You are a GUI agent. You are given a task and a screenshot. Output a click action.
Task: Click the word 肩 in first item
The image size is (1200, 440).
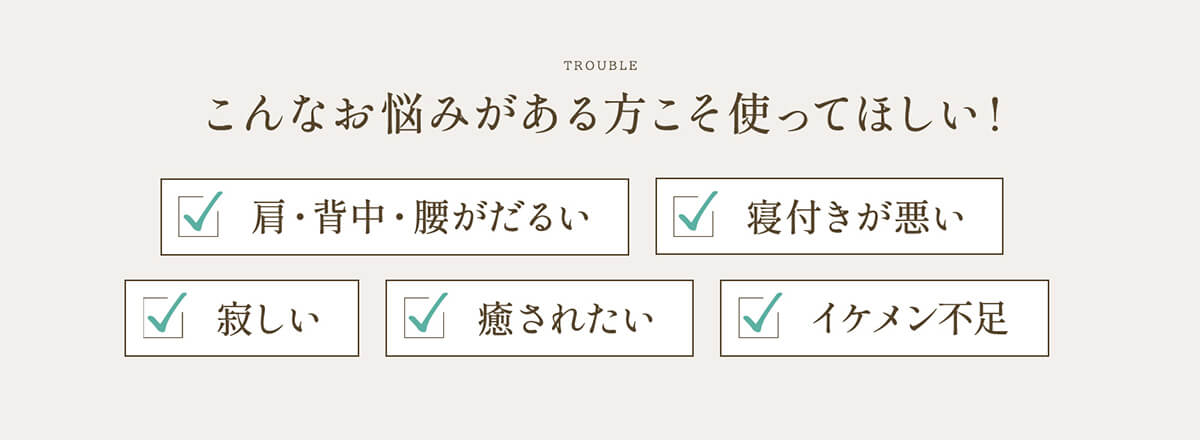(268, 218)
